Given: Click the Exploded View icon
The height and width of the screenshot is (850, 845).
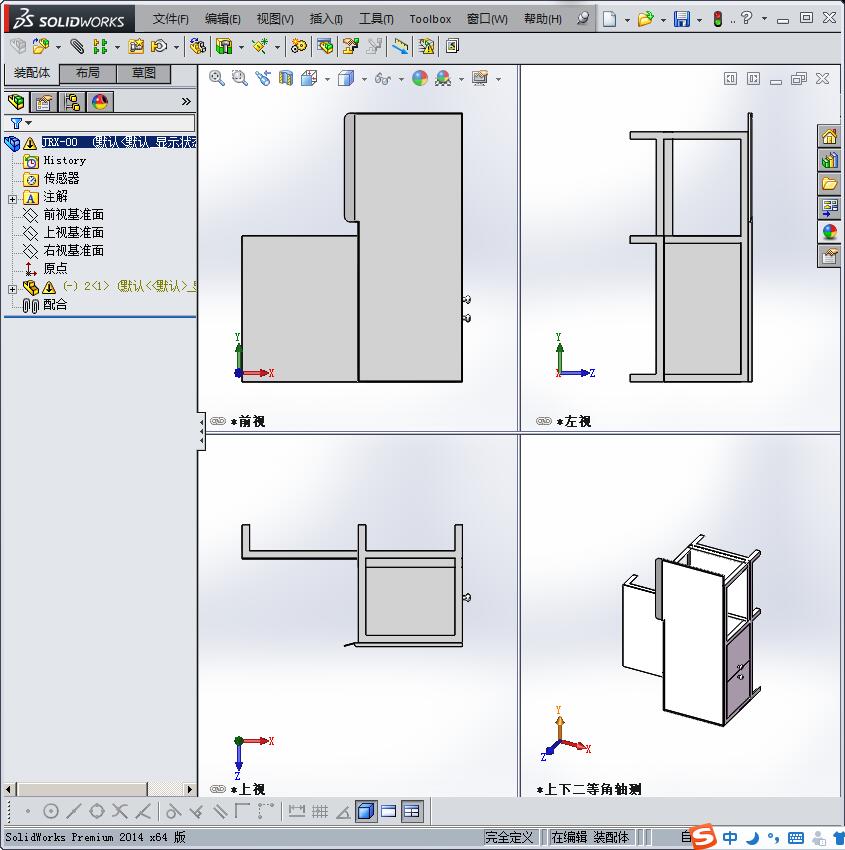Looking at the screenshot, I should coord(351,47).
